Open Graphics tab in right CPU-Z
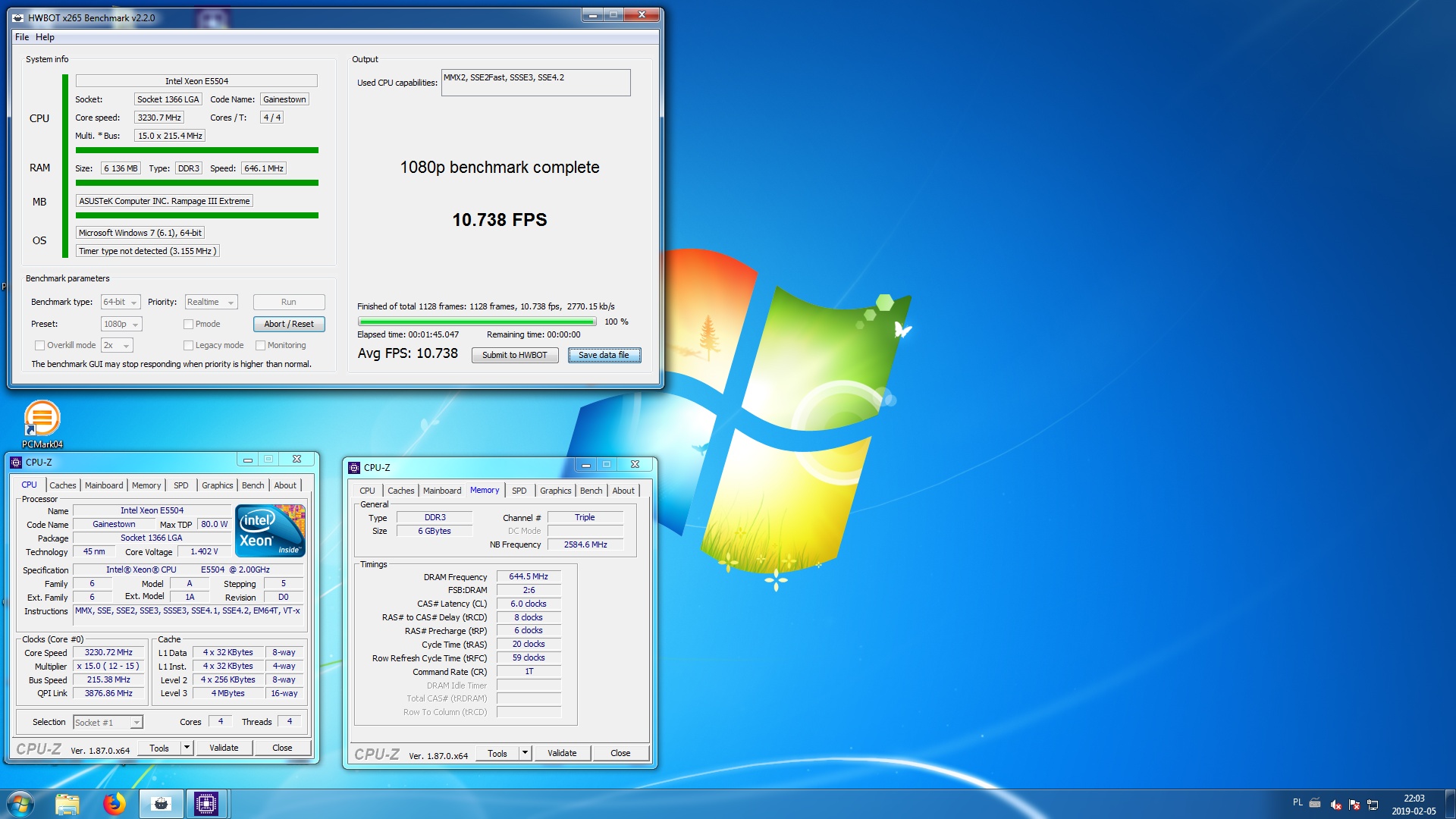 click(x=556, y=491)
